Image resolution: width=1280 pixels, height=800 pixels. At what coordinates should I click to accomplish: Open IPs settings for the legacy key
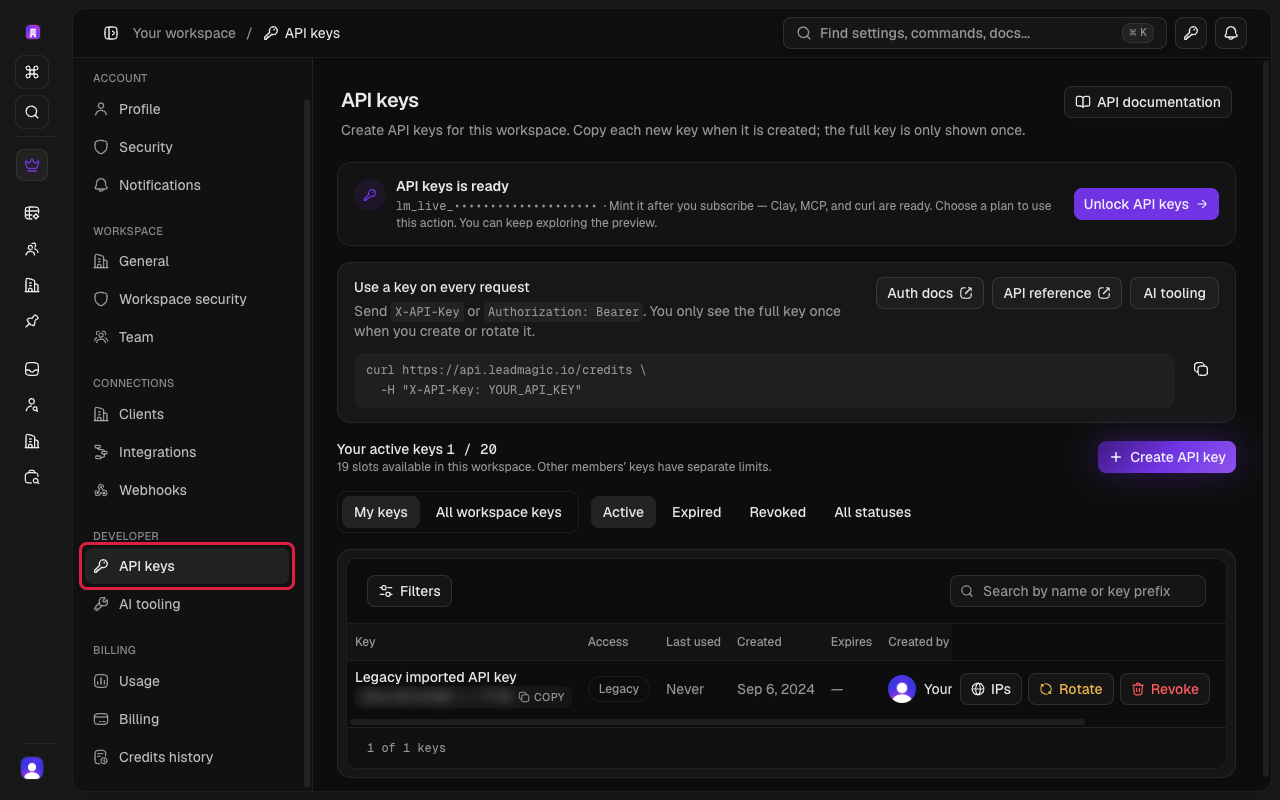[x=991, y=689]
